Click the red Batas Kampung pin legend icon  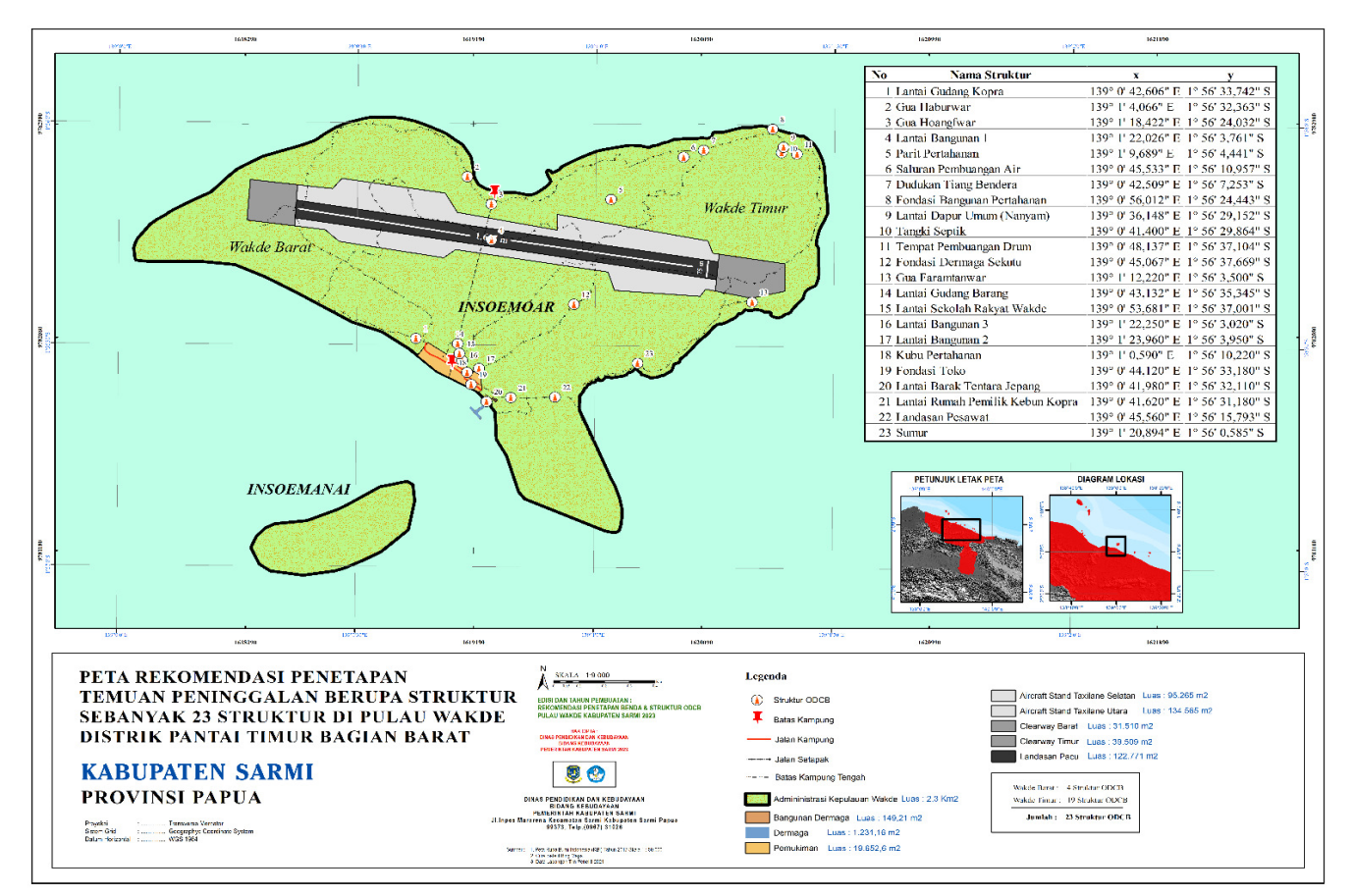(x=757, y=718)
